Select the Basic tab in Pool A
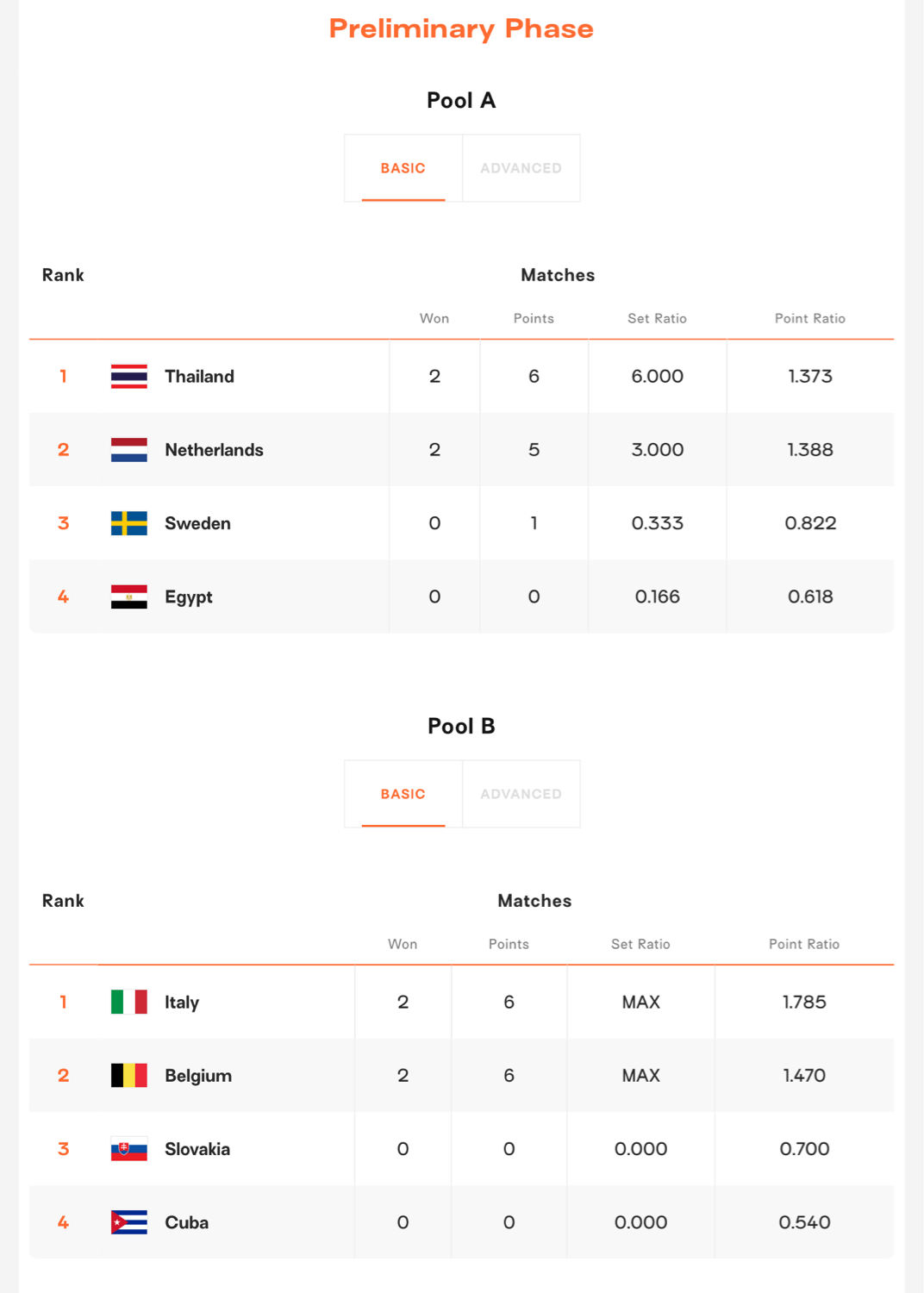The width and height of the screenshot is (924, 1293). [x=403, y=168]
